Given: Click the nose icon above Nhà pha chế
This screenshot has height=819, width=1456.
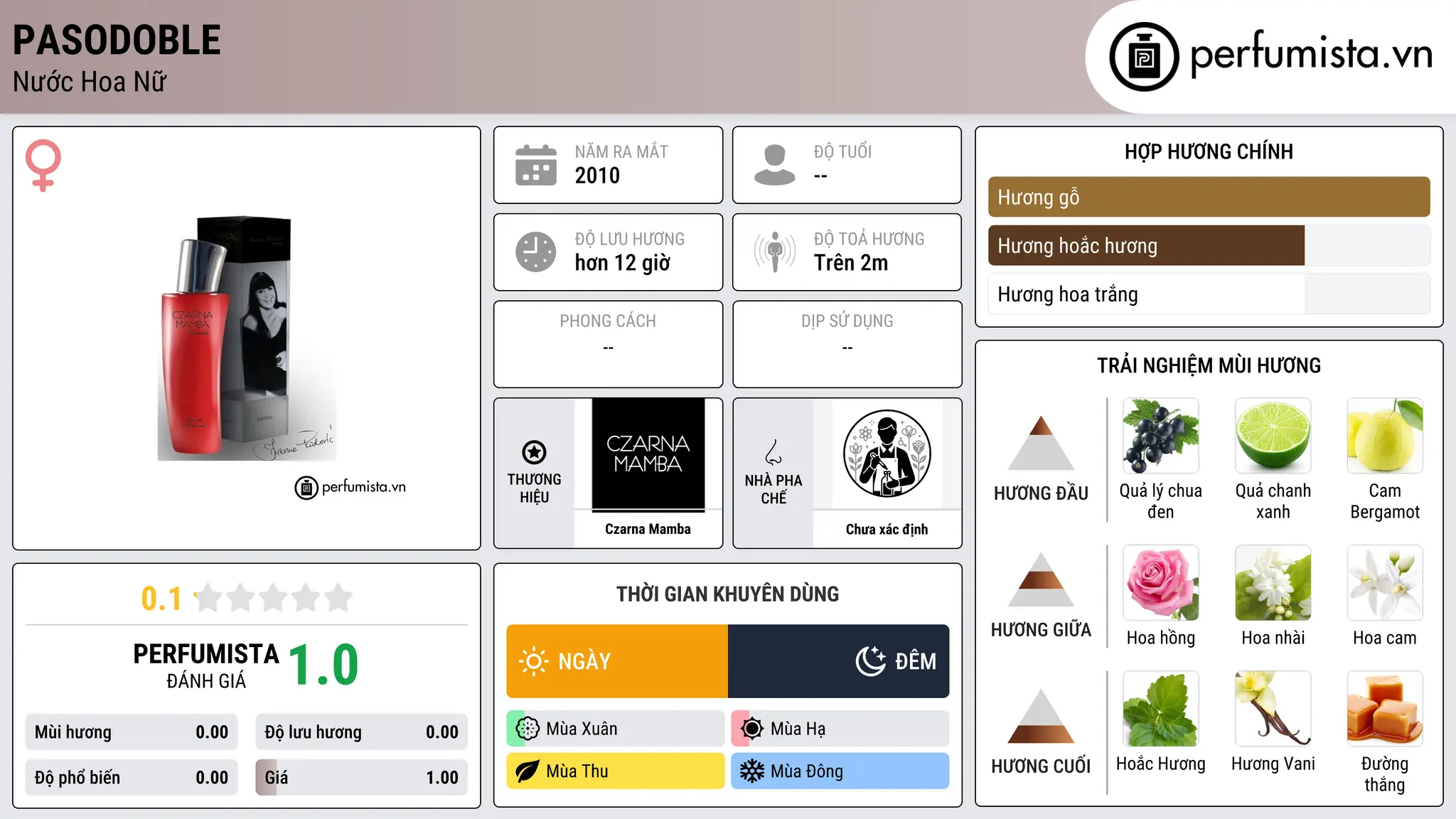Looking at the screenshot, I should click(x=773, y=452).
